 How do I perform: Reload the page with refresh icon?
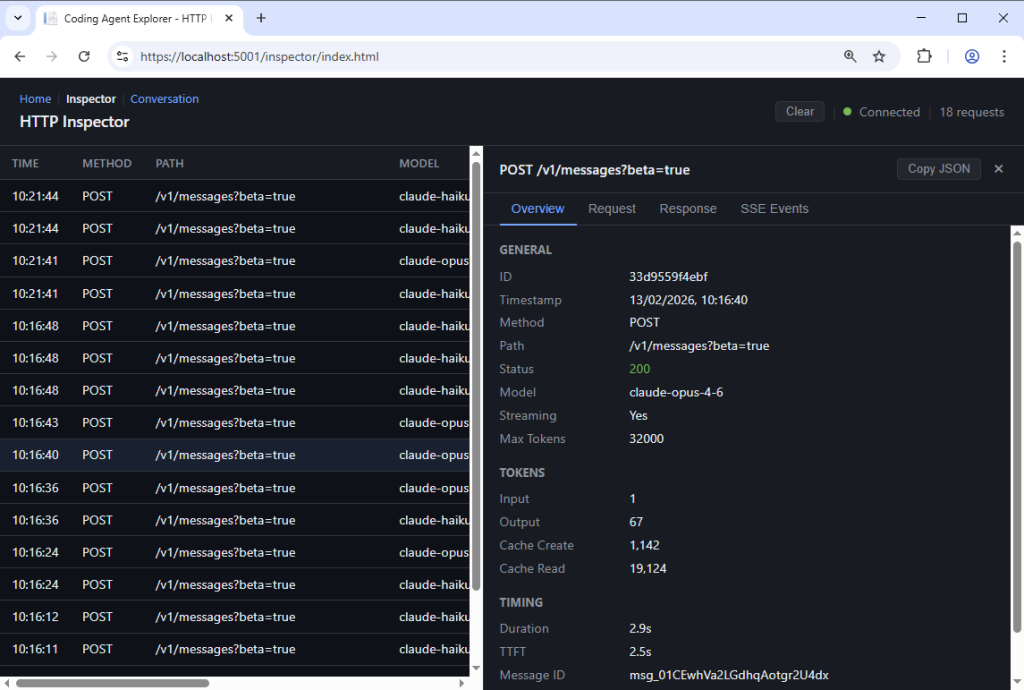(84, 57)
